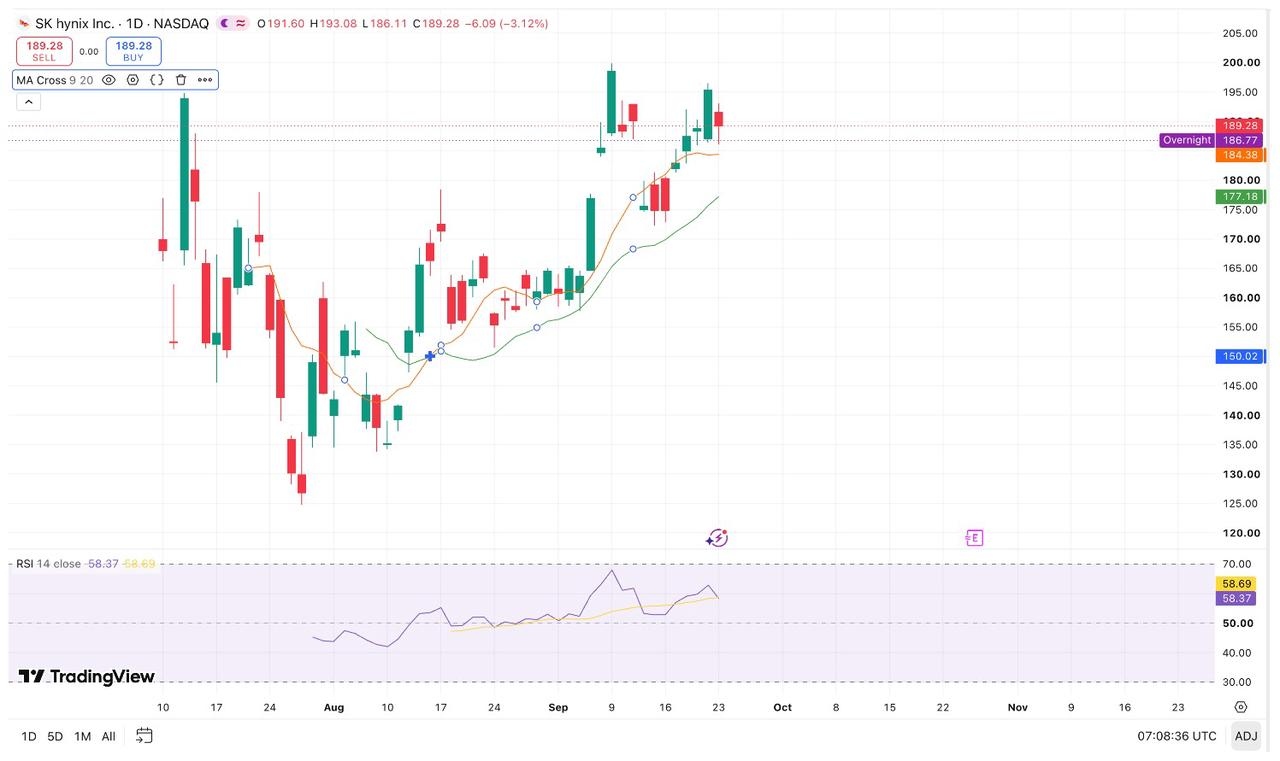Select the RSI 14 close legend label
This screenshot has width=1280, height=761.
tap(48, 564)
